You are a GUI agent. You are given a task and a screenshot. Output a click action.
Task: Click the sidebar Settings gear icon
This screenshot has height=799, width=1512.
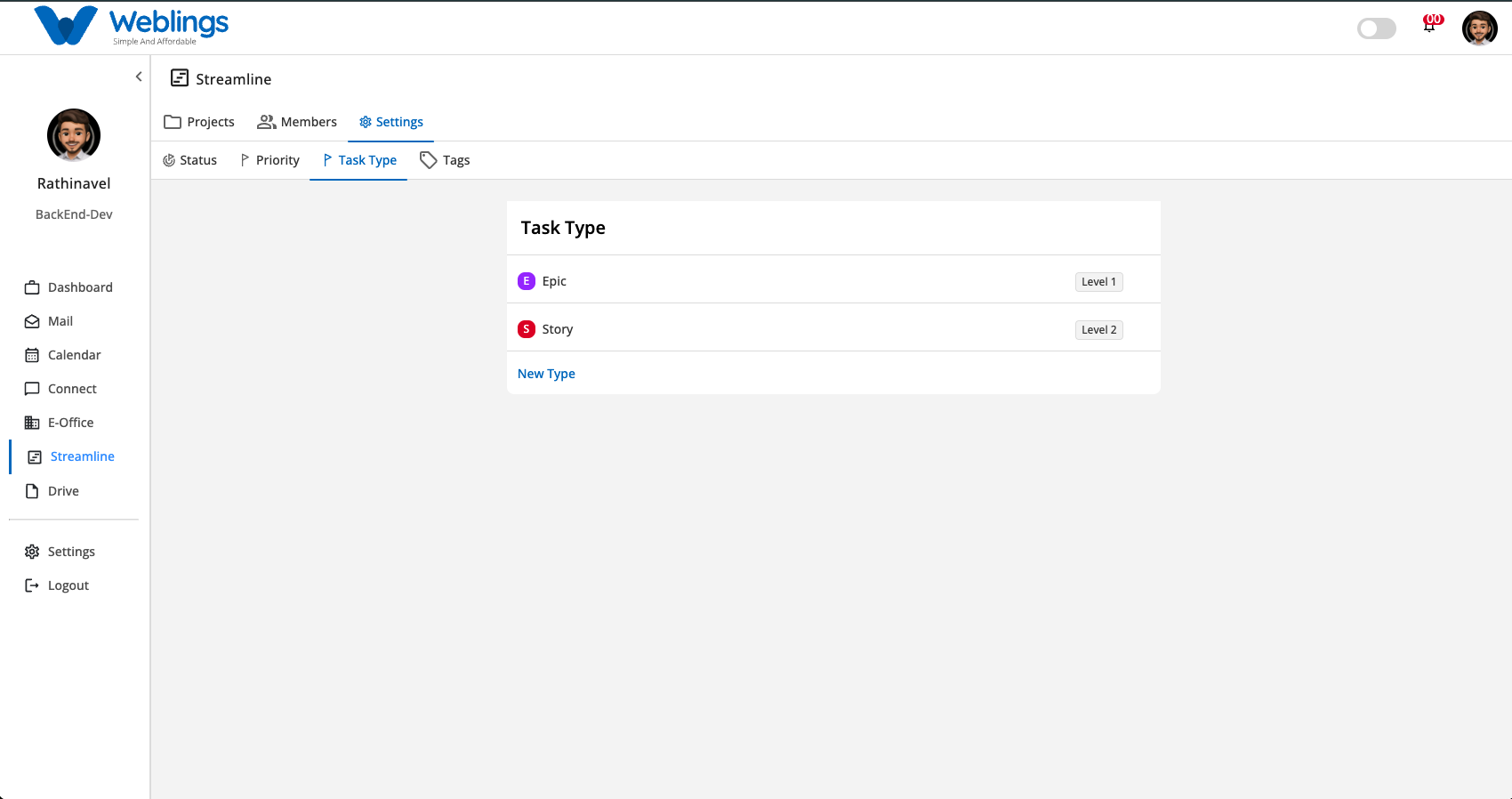coord(32,552)
